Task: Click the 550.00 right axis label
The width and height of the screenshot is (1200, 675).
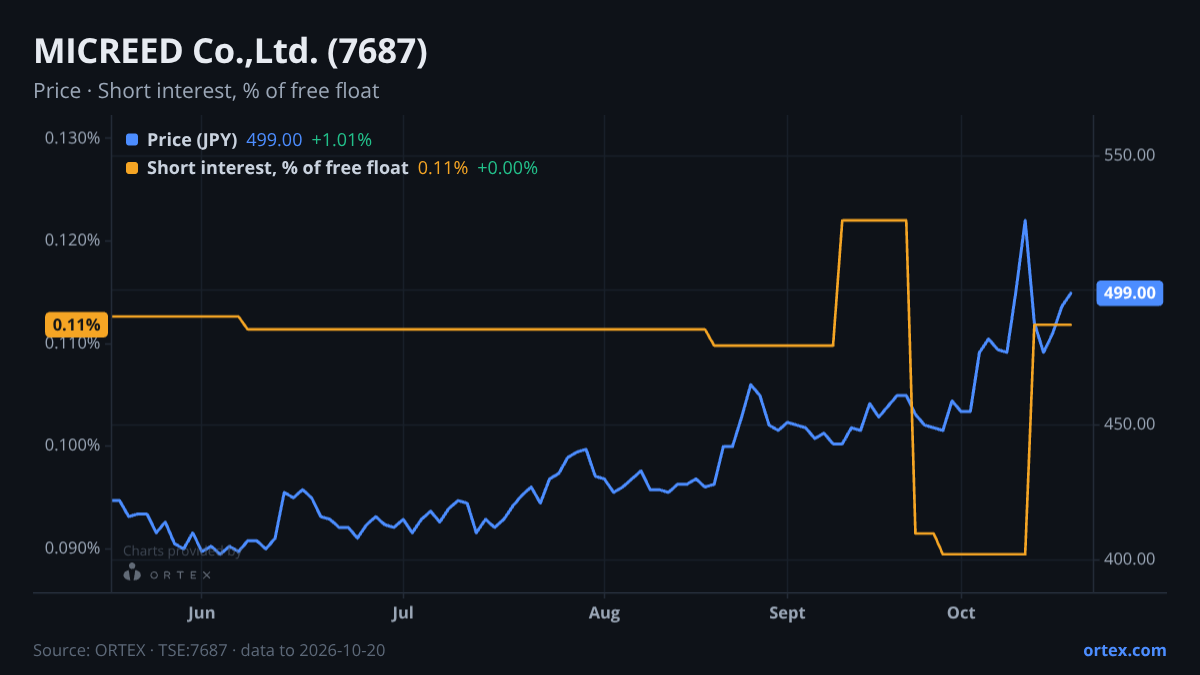Action: 1130,155
